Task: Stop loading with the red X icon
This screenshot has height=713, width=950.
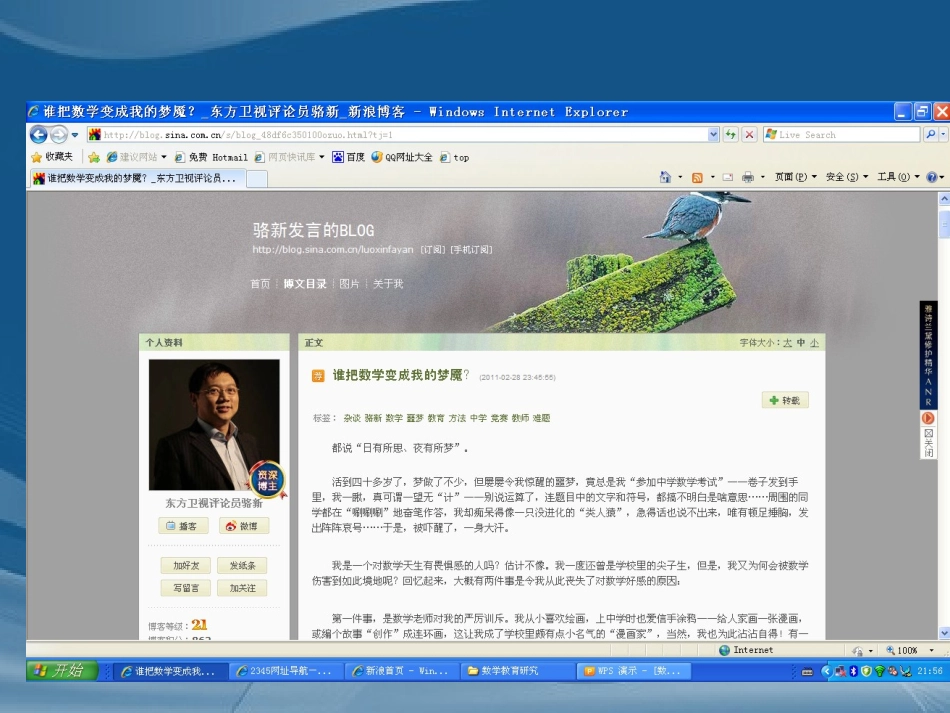Action: tap(749, 134)
